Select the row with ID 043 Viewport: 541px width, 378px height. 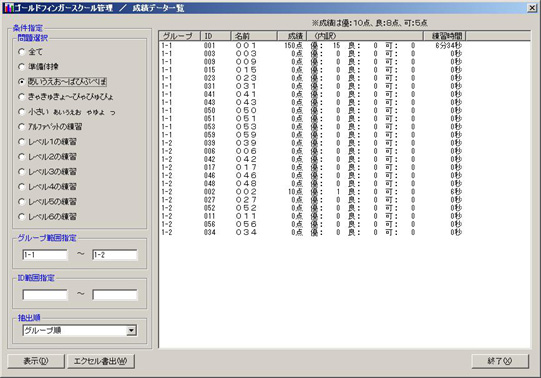pos(312,102)
